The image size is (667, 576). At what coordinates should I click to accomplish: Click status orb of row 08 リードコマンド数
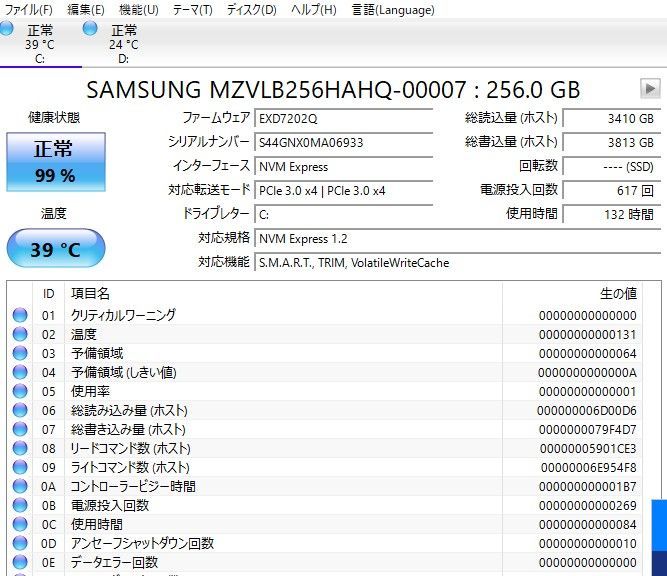[20, 448]
